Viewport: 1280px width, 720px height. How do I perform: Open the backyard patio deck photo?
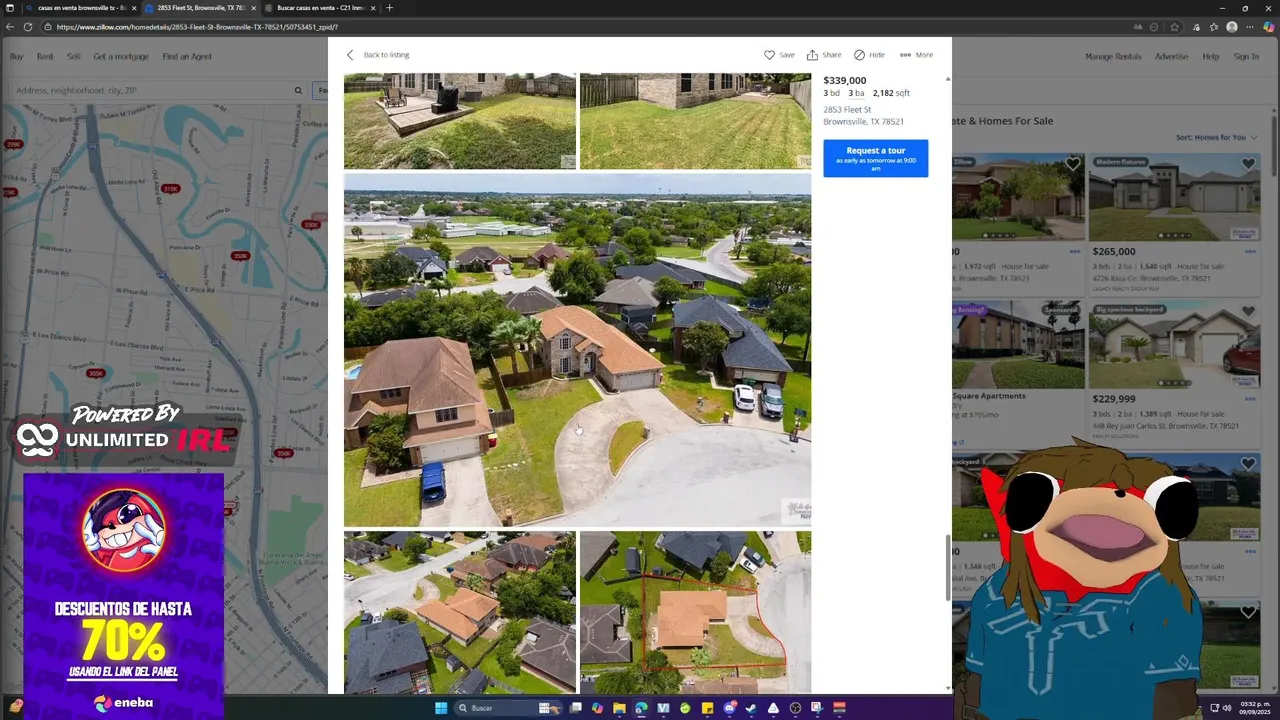coord(460,120)
